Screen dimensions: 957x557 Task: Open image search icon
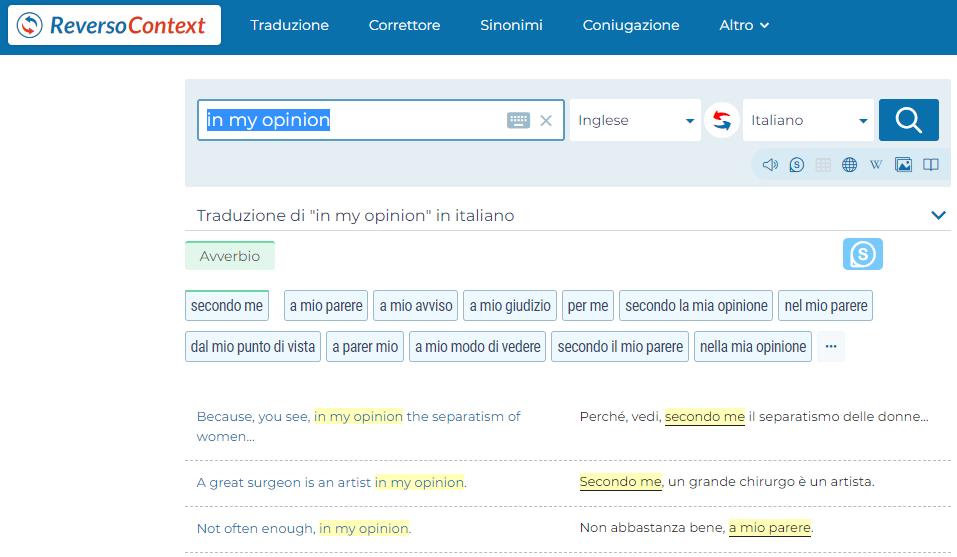[x=903, y=165]
